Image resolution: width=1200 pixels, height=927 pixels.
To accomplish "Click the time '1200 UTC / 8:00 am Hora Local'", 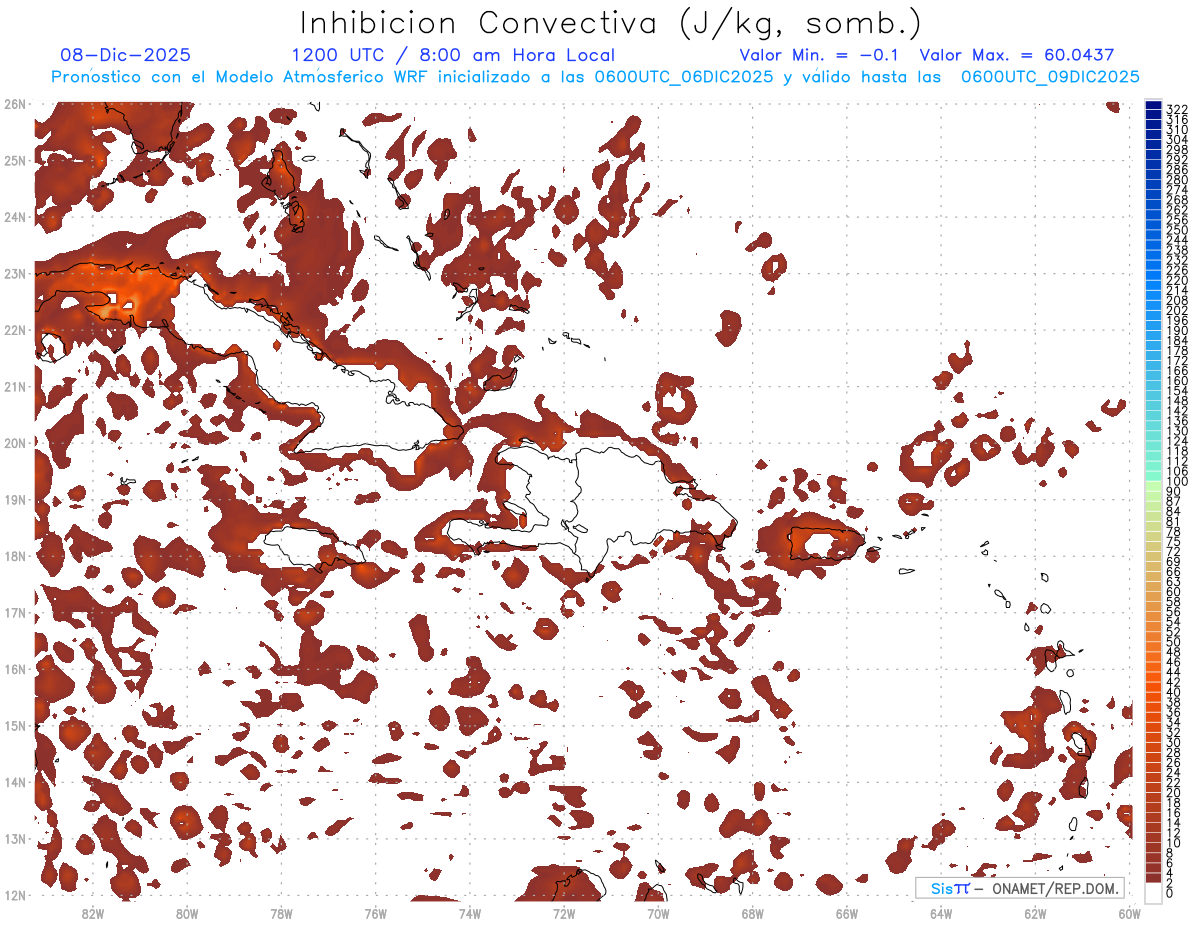I will click(453, 55).
